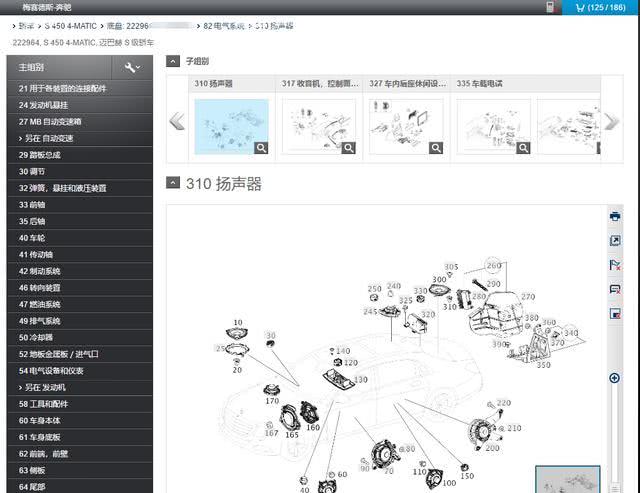Open the 335 车载电话 subgroup tab
The width and height of the screenshot is (640, 493).
(480, 84)
